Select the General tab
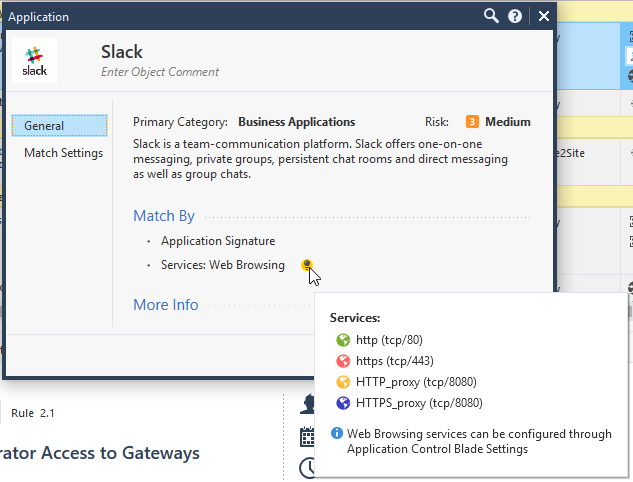633x482 pixels. [x=59, y=126]
